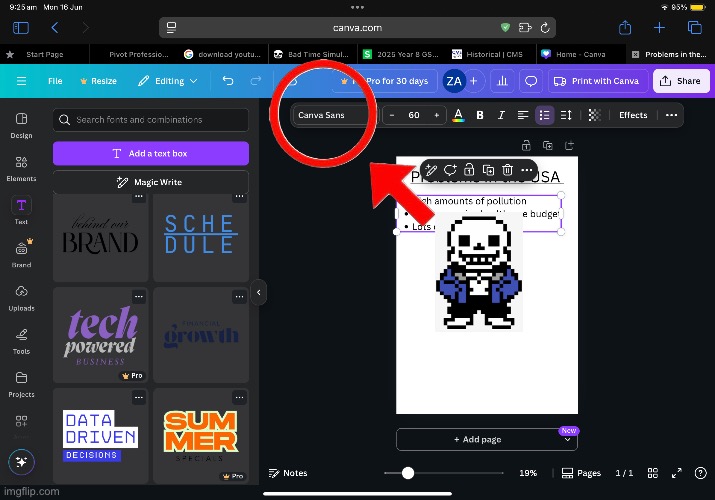Open the Notes panel
The width and height of the screenshot is (715, 500).
tap(288, 473)
